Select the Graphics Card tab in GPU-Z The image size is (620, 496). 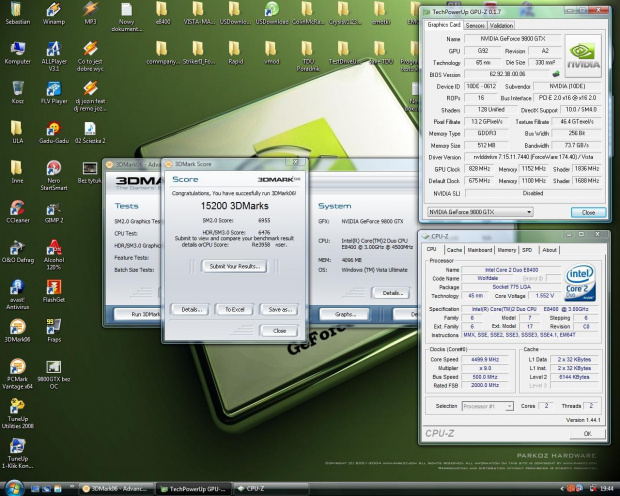pyautogui.click(x=444, y=25)
